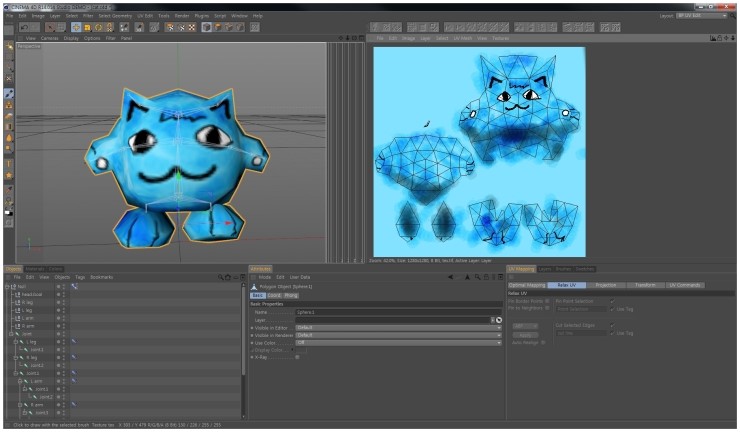Click the last checkered axis icon in toolbar
The height and width of the screenshot is (432, 740).
coord(192,27)
